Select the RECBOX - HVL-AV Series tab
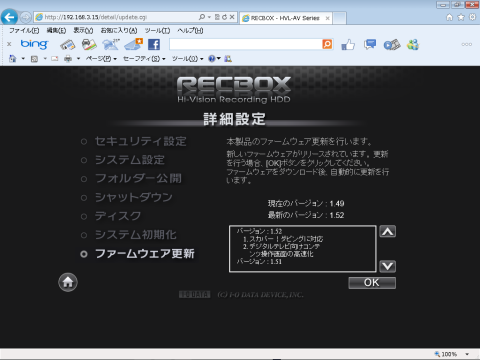 point(285,18)
